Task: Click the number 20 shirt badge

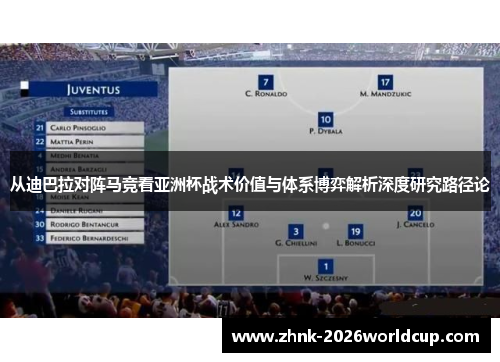Action: (x=415, y=213)
